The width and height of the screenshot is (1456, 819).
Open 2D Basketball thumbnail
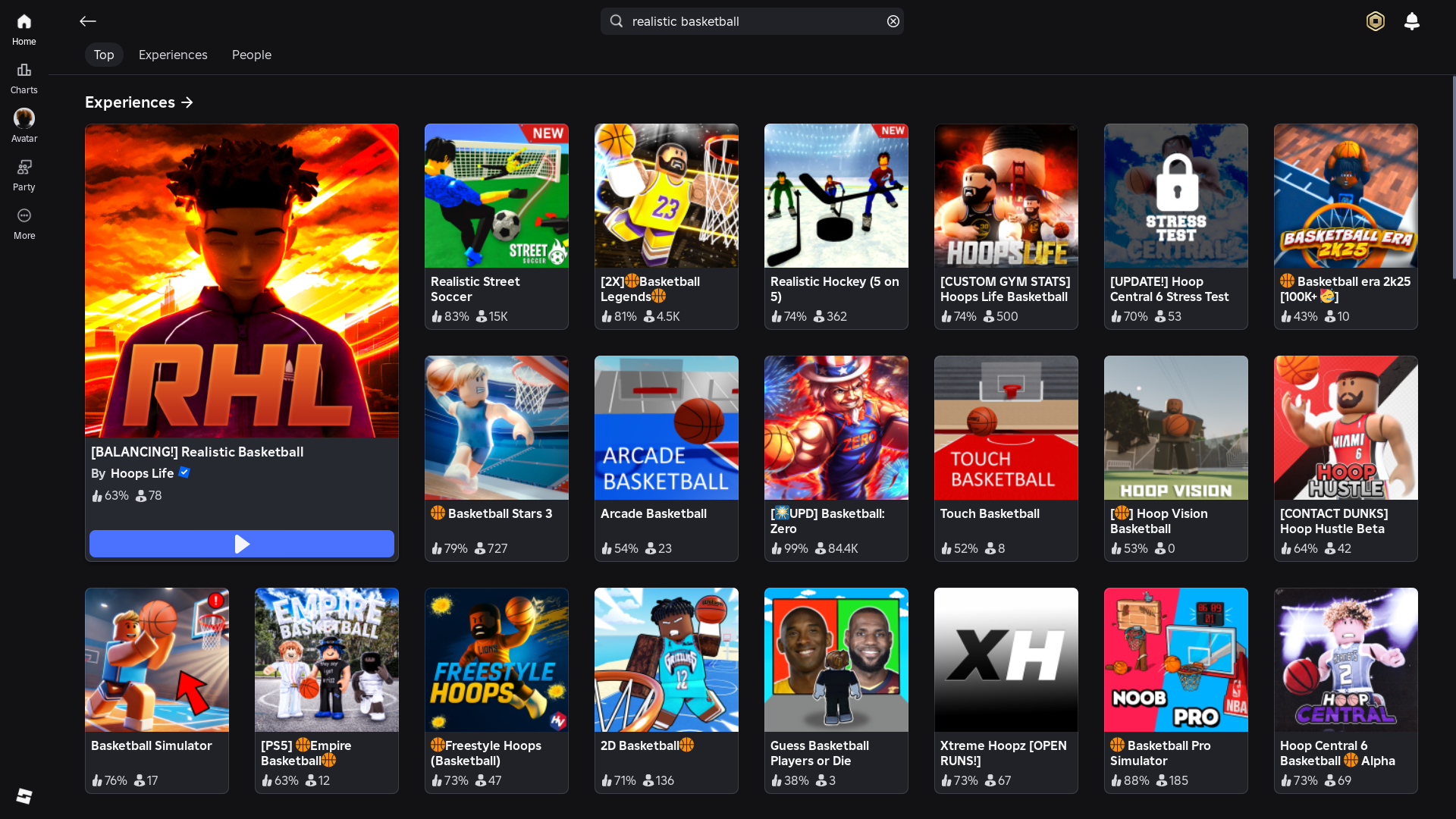[667, 660]
